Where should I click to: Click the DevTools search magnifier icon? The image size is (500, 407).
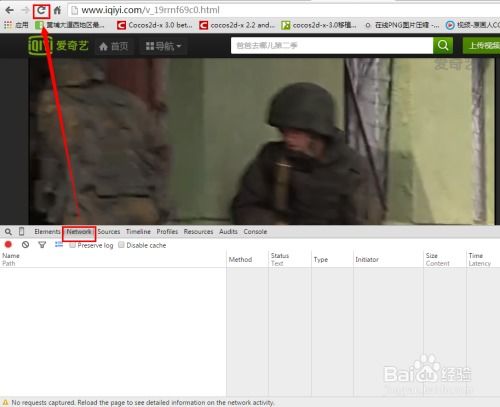[x=8, y=232]
